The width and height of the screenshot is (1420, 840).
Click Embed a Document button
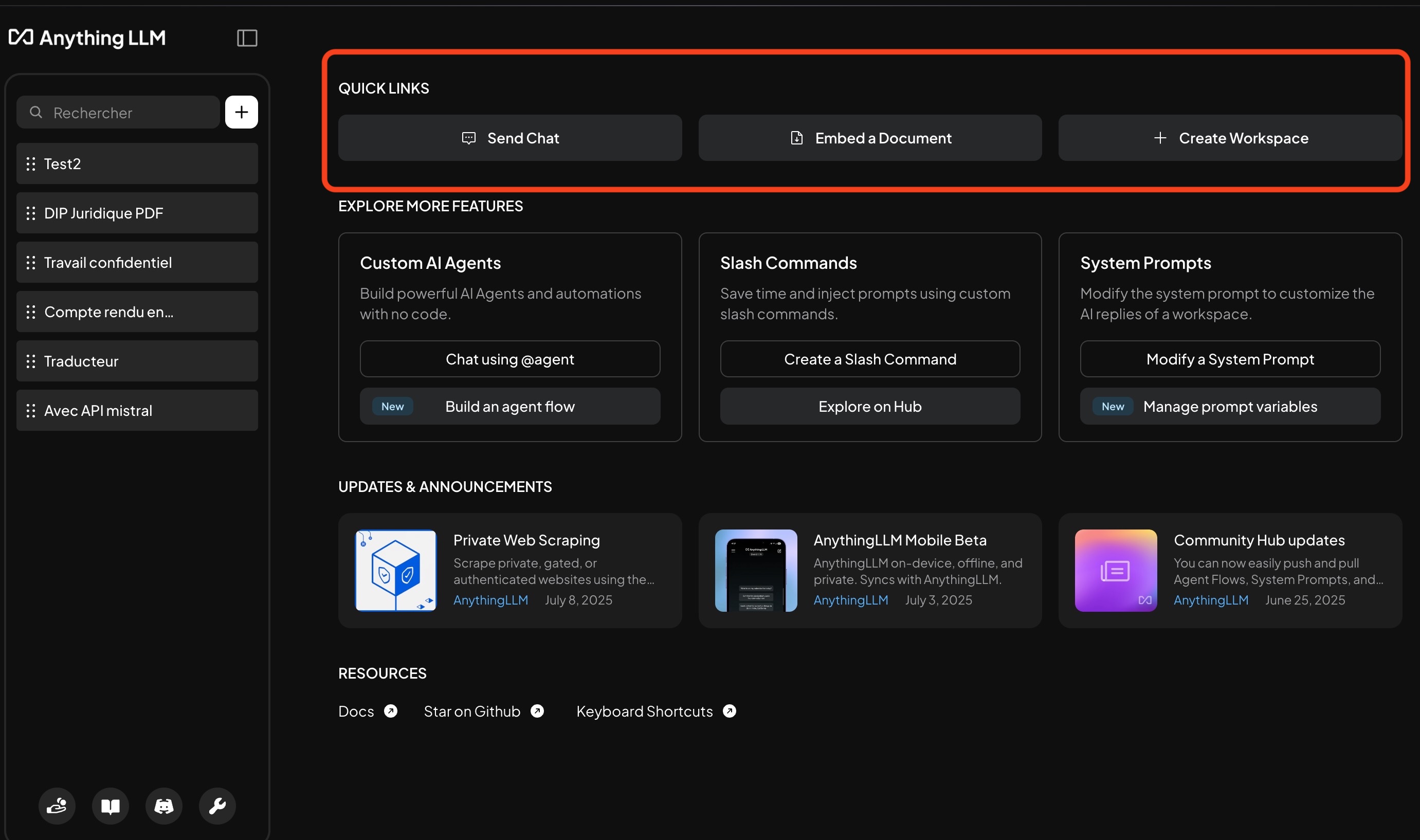[x=870, y=138]
